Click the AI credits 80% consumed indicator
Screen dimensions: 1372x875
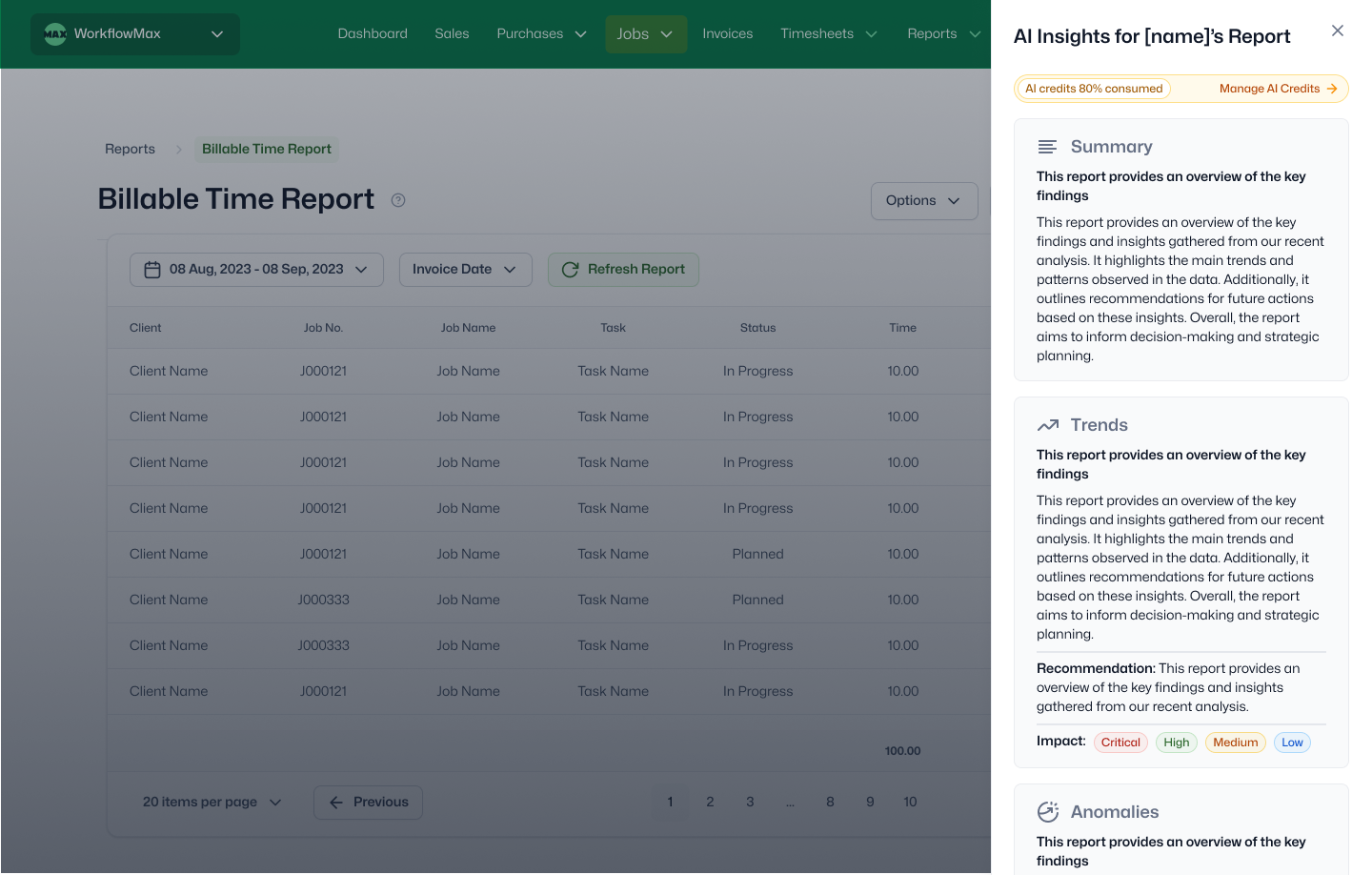(1093, 88)
